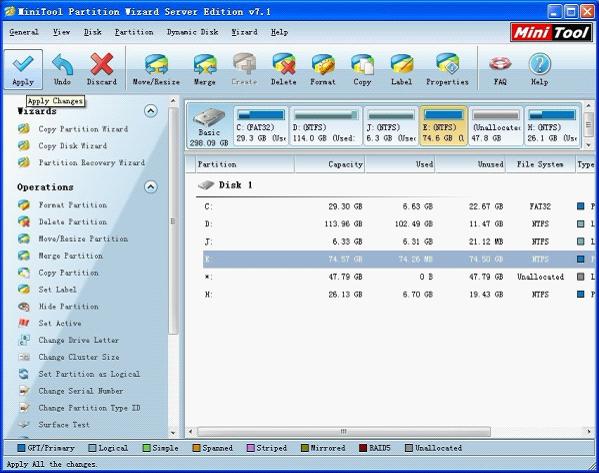Click the Basic 298.09 GB disk icon
Viewport: 599px width, 473px height.
209,127
